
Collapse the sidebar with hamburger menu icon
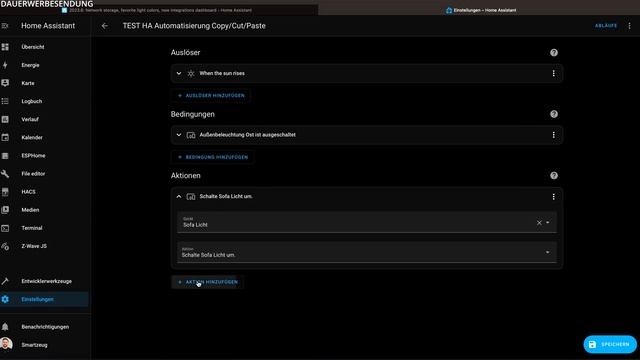tap(5, 26)
